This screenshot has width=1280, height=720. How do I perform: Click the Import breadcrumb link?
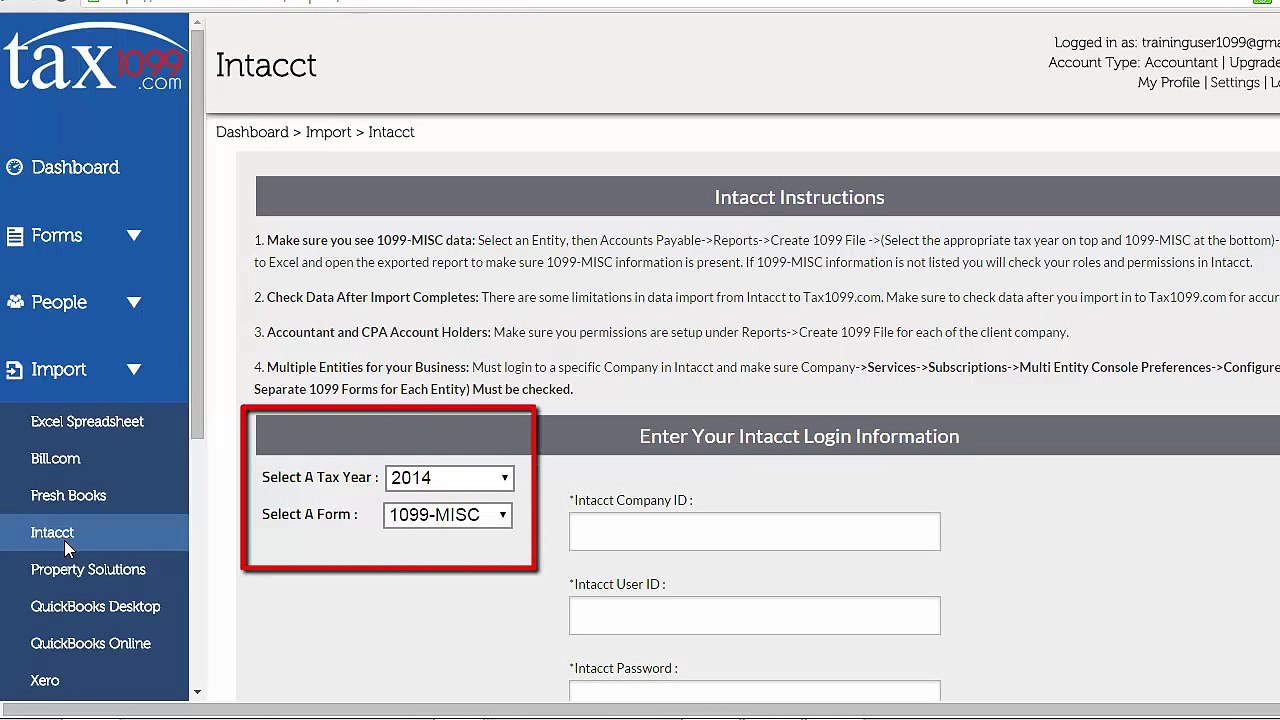328,132
